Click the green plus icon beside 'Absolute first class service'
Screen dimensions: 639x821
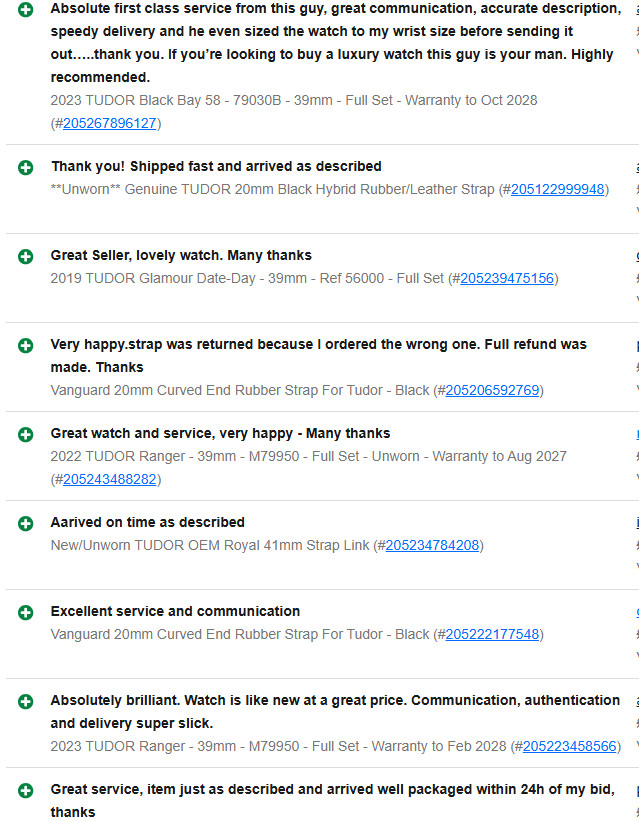(25, 9)
